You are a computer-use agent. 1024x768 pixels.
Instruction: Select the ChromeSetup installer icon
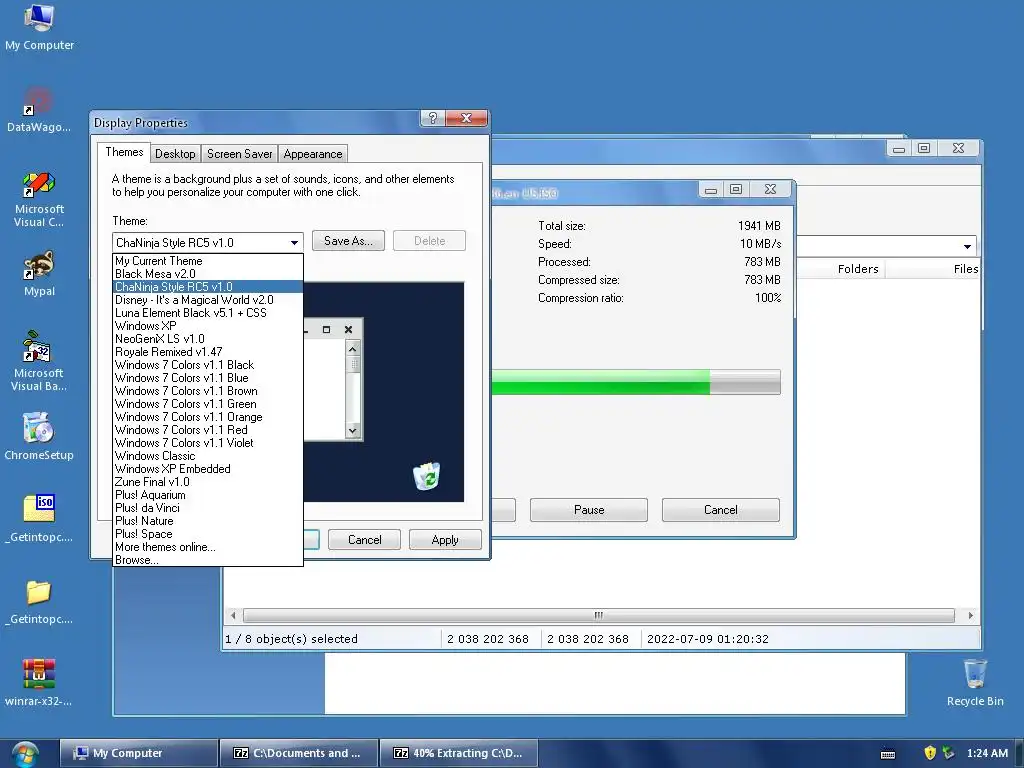pyautogui.click(x=39, y=436)
